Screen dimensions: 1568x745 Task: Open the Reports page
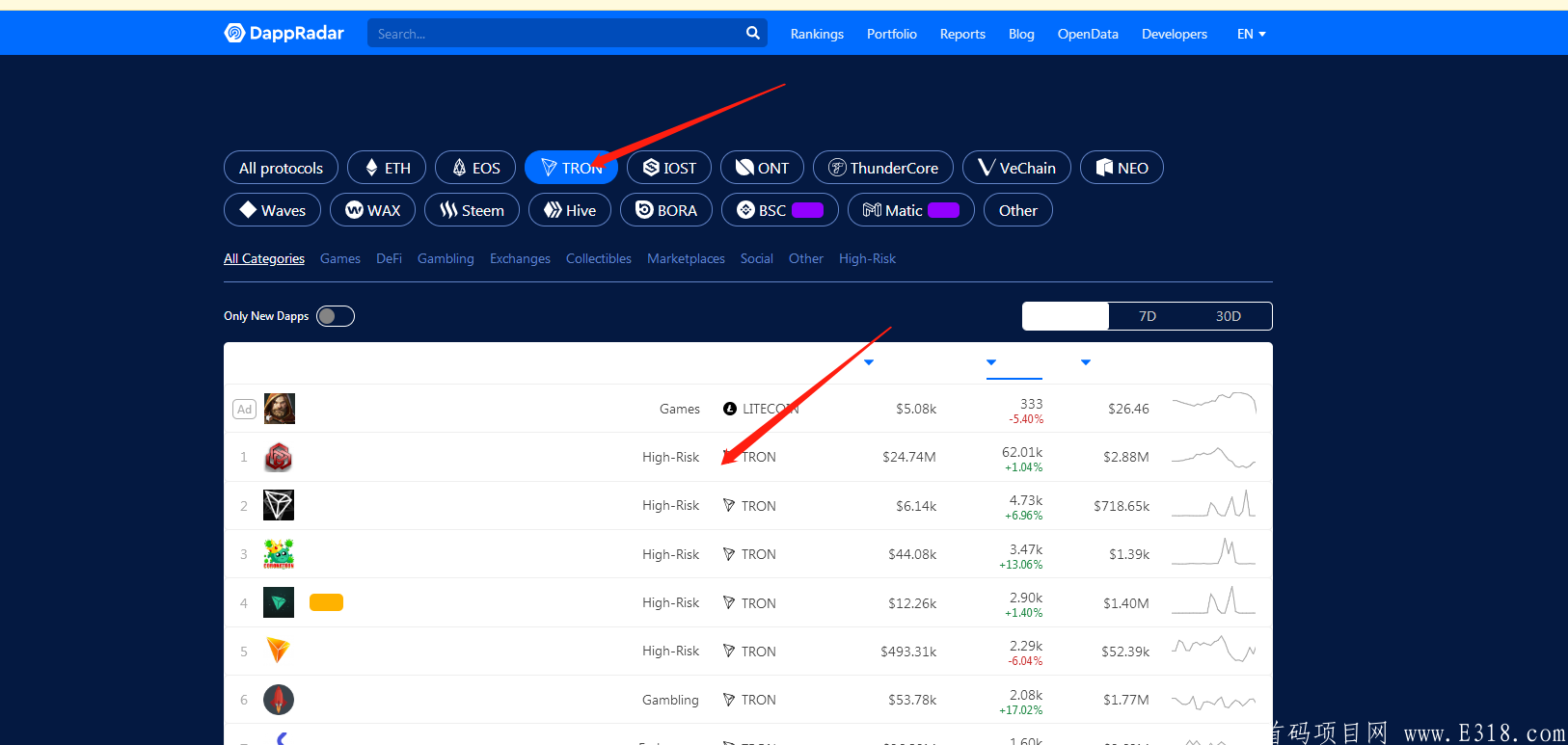point(962,34)
